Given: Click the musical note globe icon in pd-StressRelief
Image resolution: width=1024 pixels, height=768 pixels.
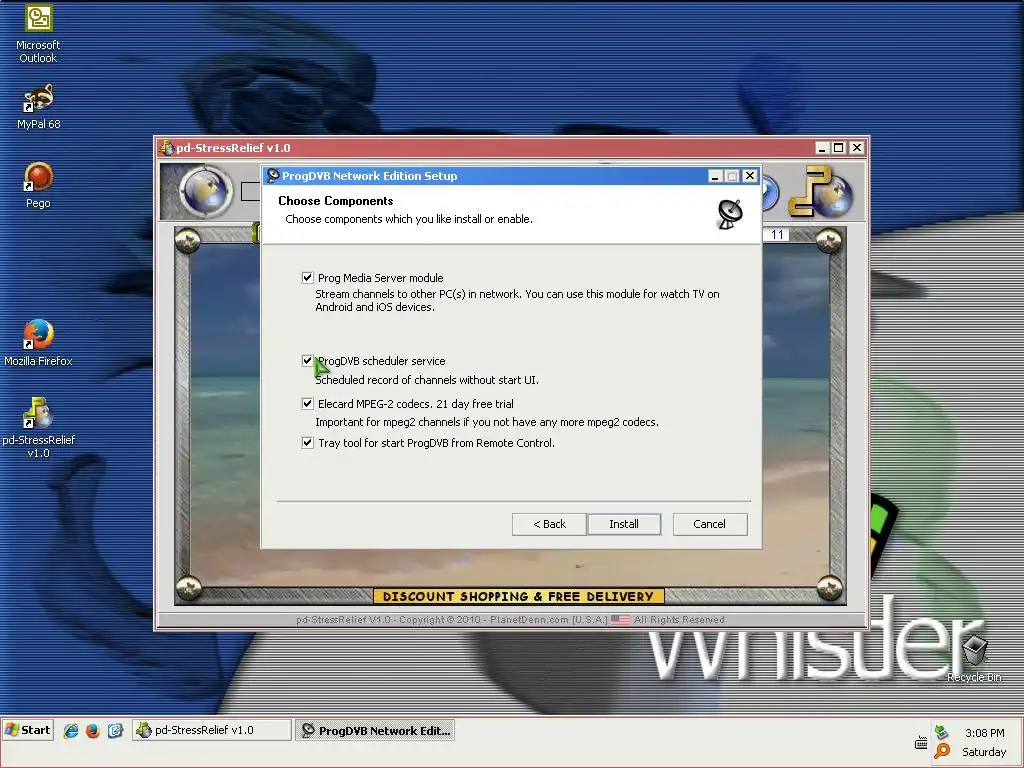Looking at the screenshot, I should [820, 191].
